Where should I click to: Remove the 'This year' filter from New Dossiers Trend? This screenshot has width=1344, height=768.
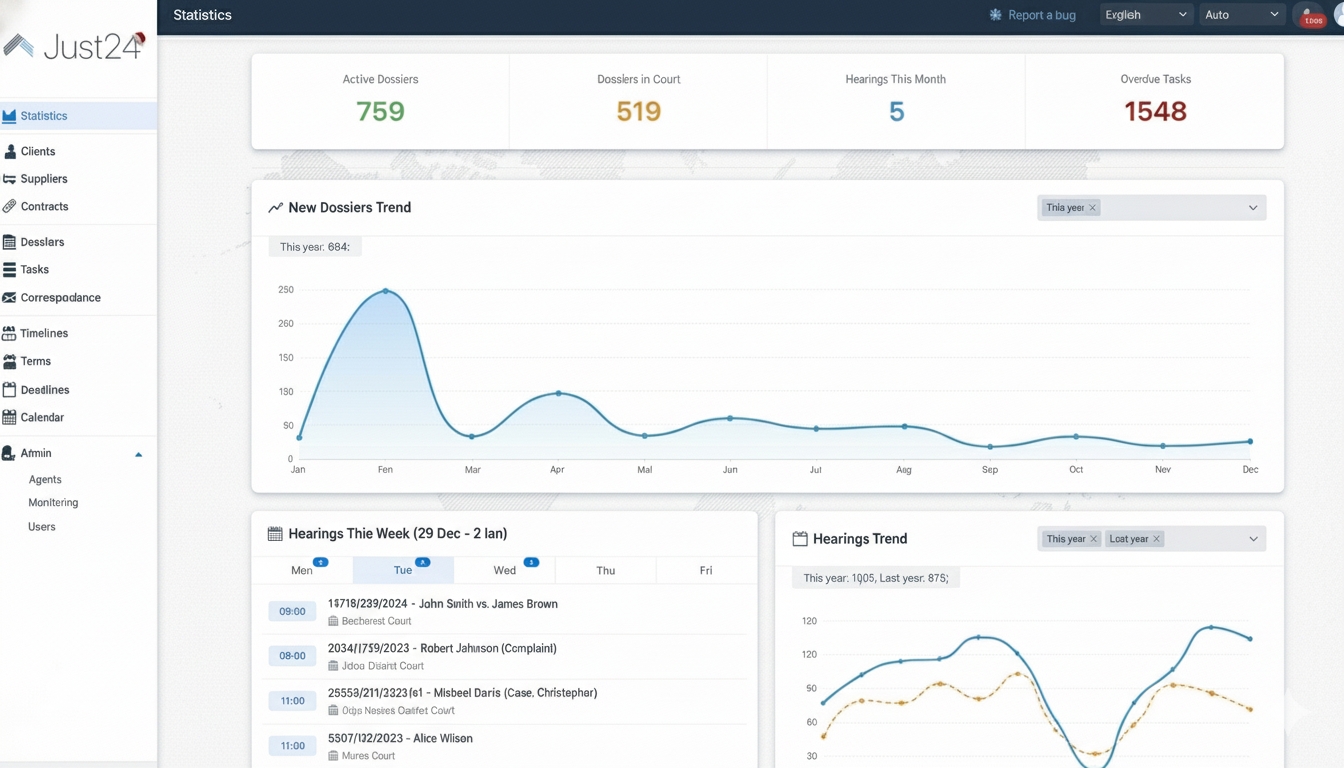(1092, 207)
